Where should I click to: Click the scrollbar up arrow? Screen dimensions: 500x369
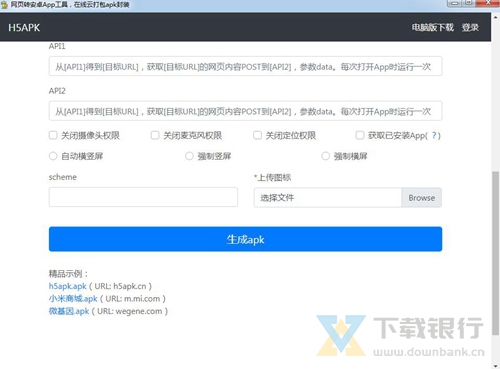pyautogui.click(x=496, y=17)
